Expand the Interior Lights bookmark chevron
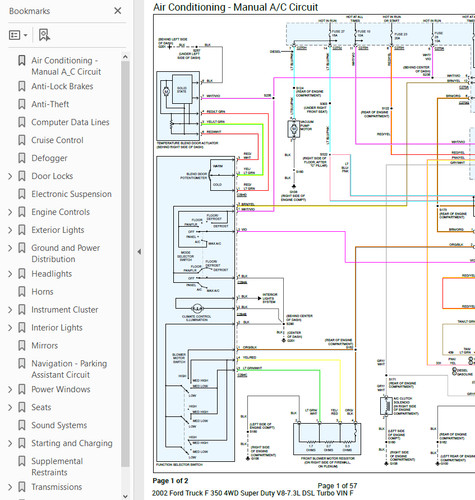Viewport: 475px width, 500px height. coord(10,328)
